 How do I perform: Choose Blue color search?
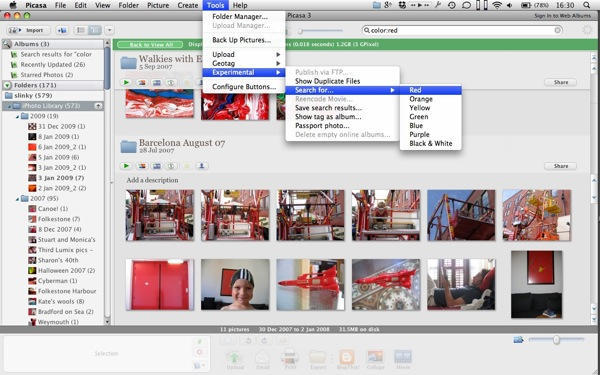click(430, 126)
